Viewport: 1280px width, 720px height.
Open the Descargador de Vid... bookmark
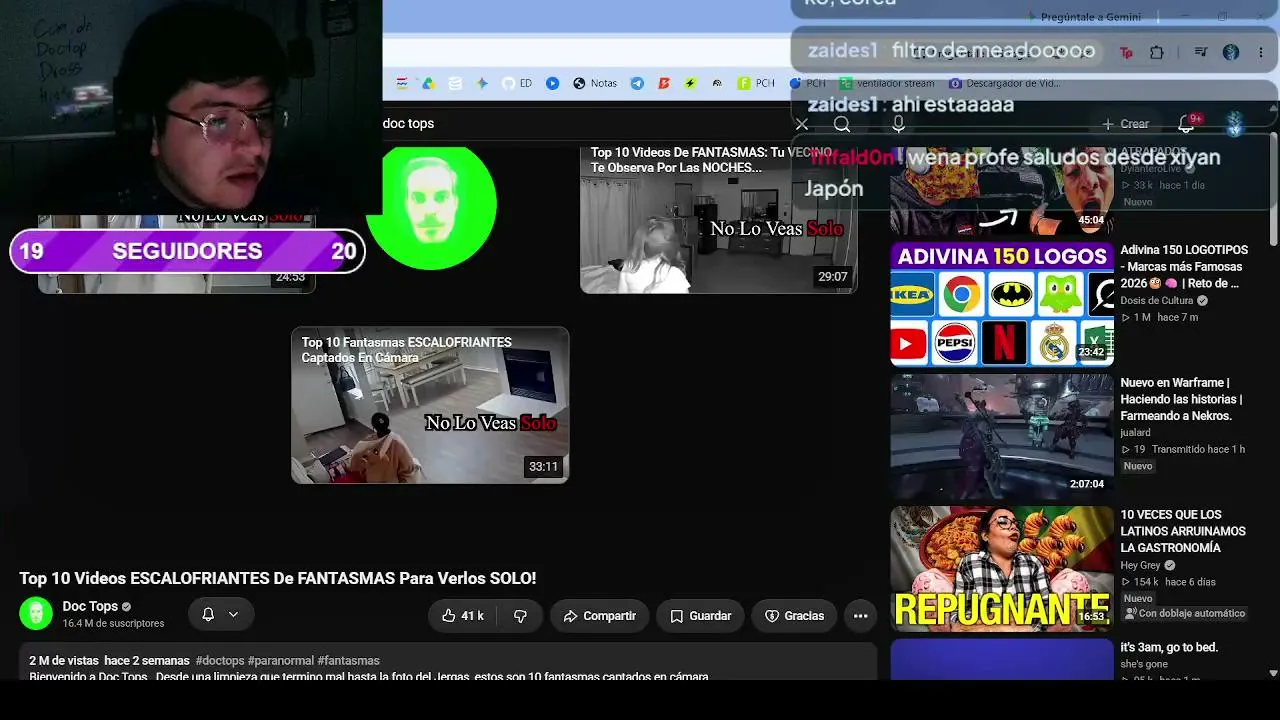(x=1005, y=83)
